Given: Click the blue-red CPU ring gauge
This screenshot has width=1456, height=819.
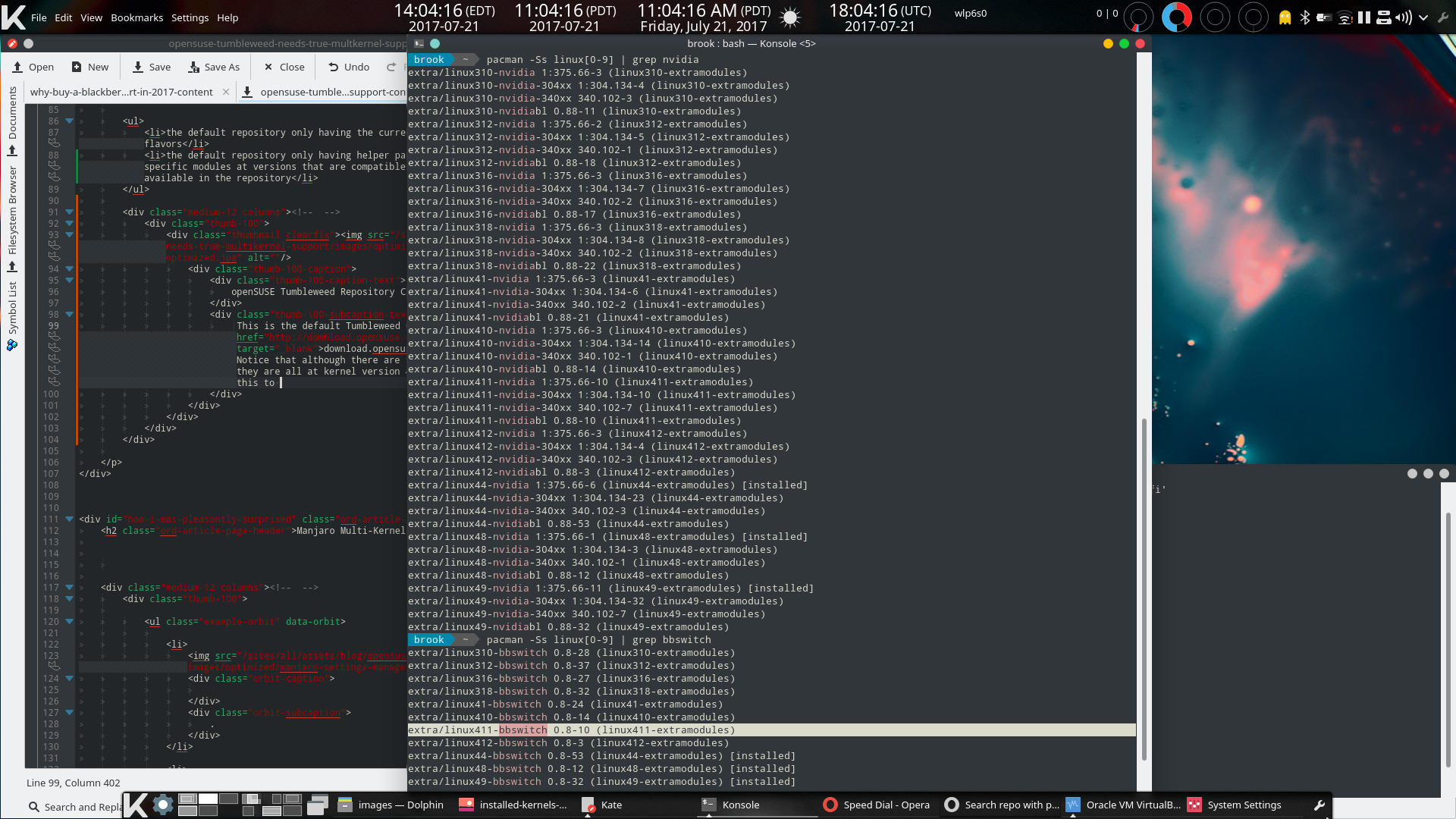Looking at the screenshot, I should [1176, 17].
